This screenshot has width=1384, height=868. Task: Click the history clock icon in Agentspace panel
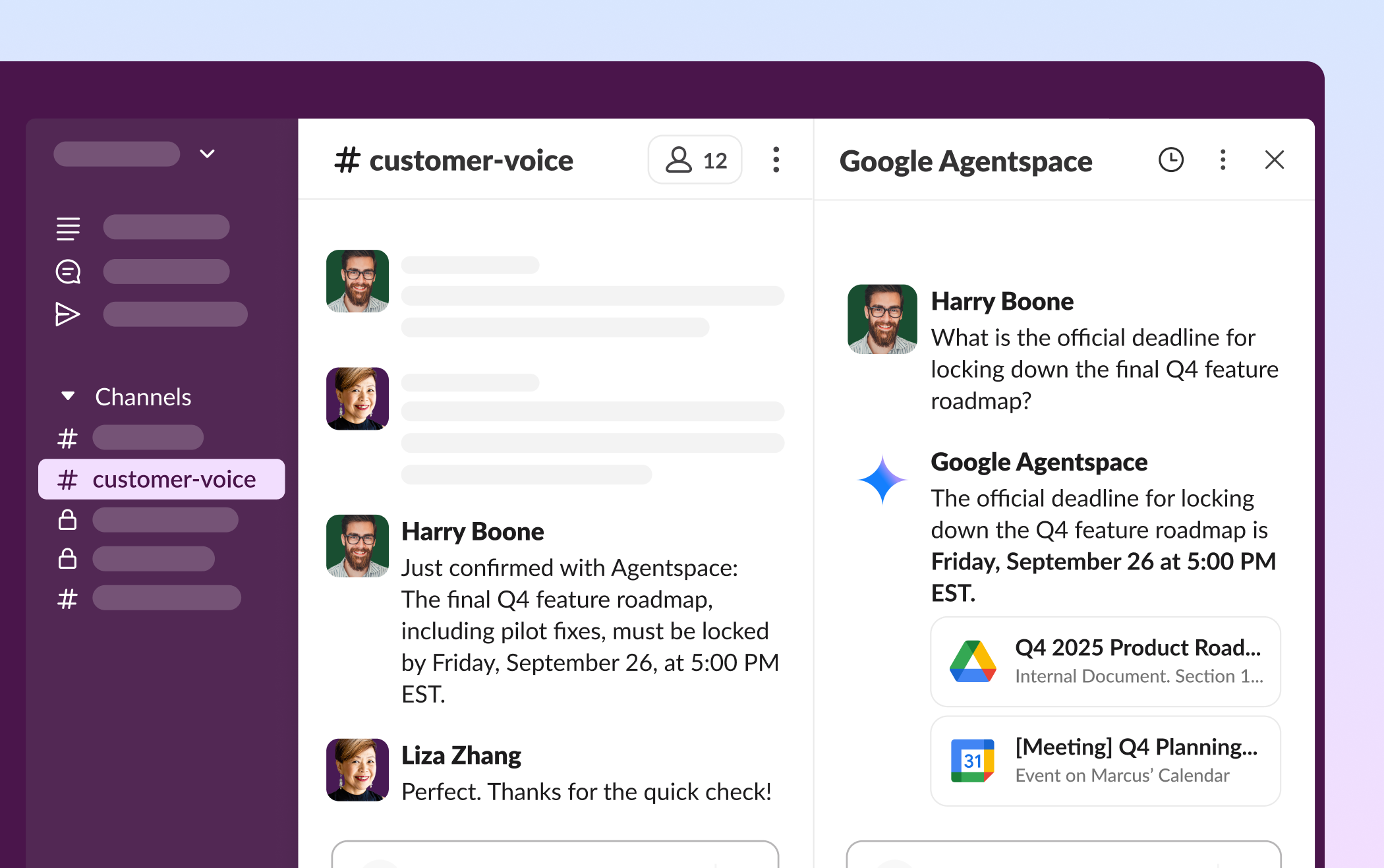(x=1170, y=159)
